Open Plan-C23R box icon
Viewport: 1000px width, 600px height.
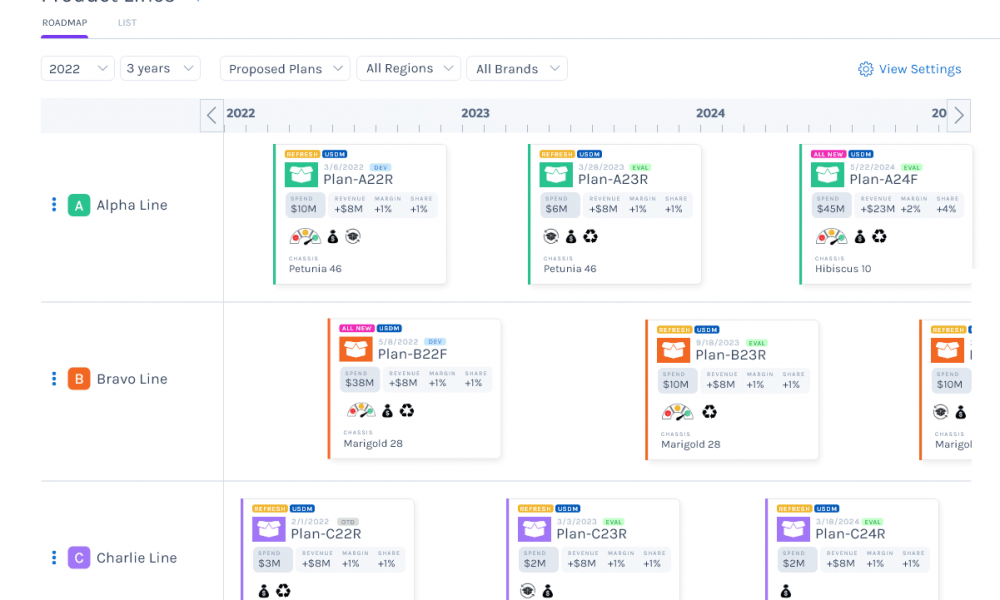(x=534, y=529)
